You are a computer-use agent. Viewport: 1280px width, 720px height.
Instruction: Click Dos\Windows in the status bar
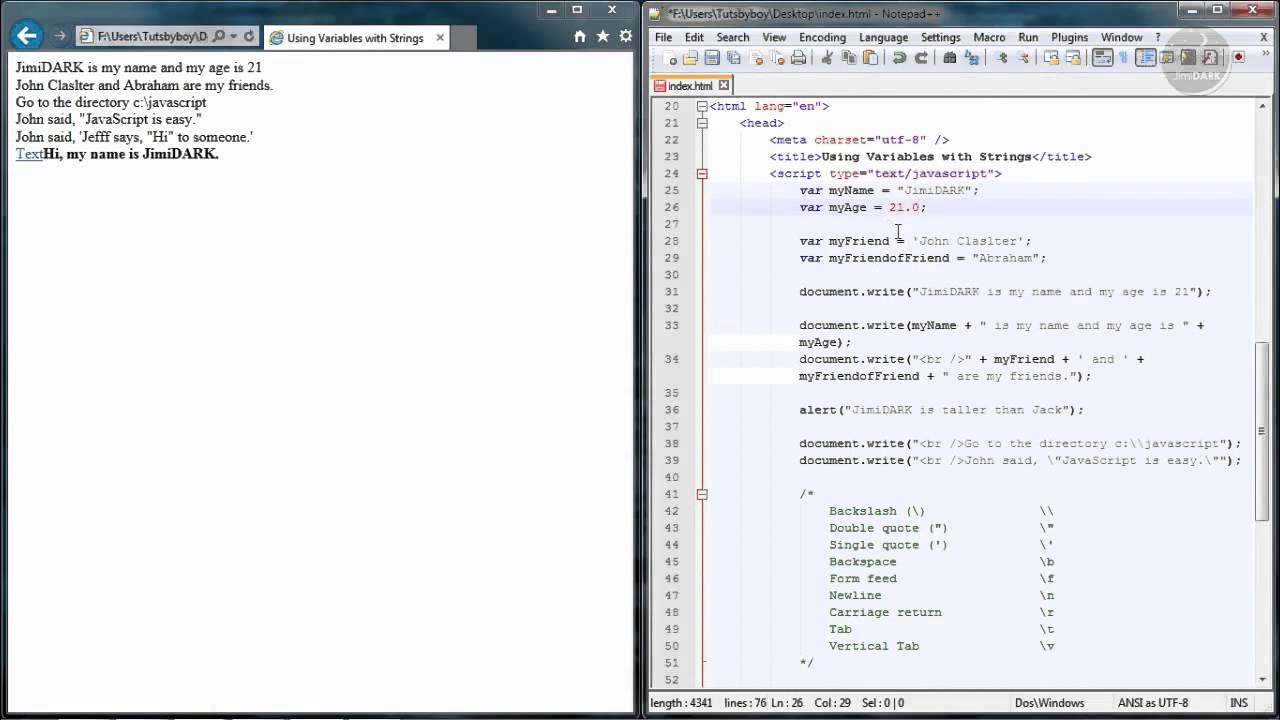(x=1049, y=703)
